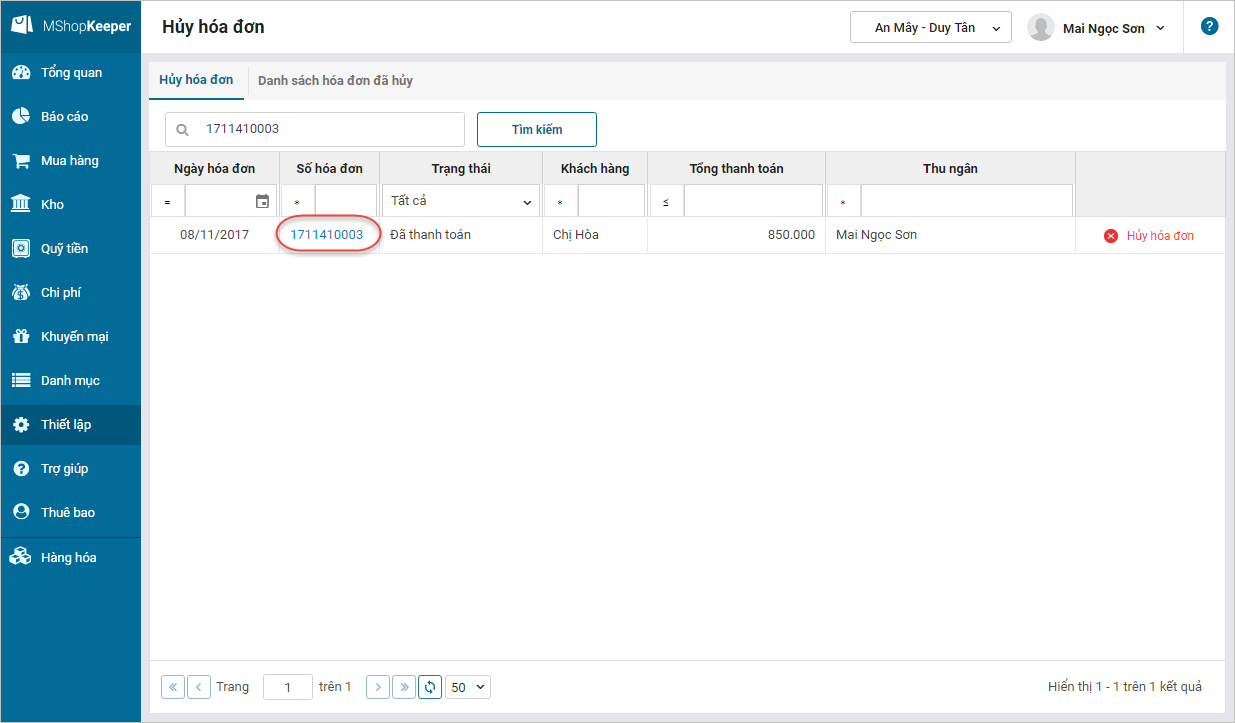Open Mua hàng shopping cart icon
Viewport: 1235px width, 723px height.
tap(20, 161)
